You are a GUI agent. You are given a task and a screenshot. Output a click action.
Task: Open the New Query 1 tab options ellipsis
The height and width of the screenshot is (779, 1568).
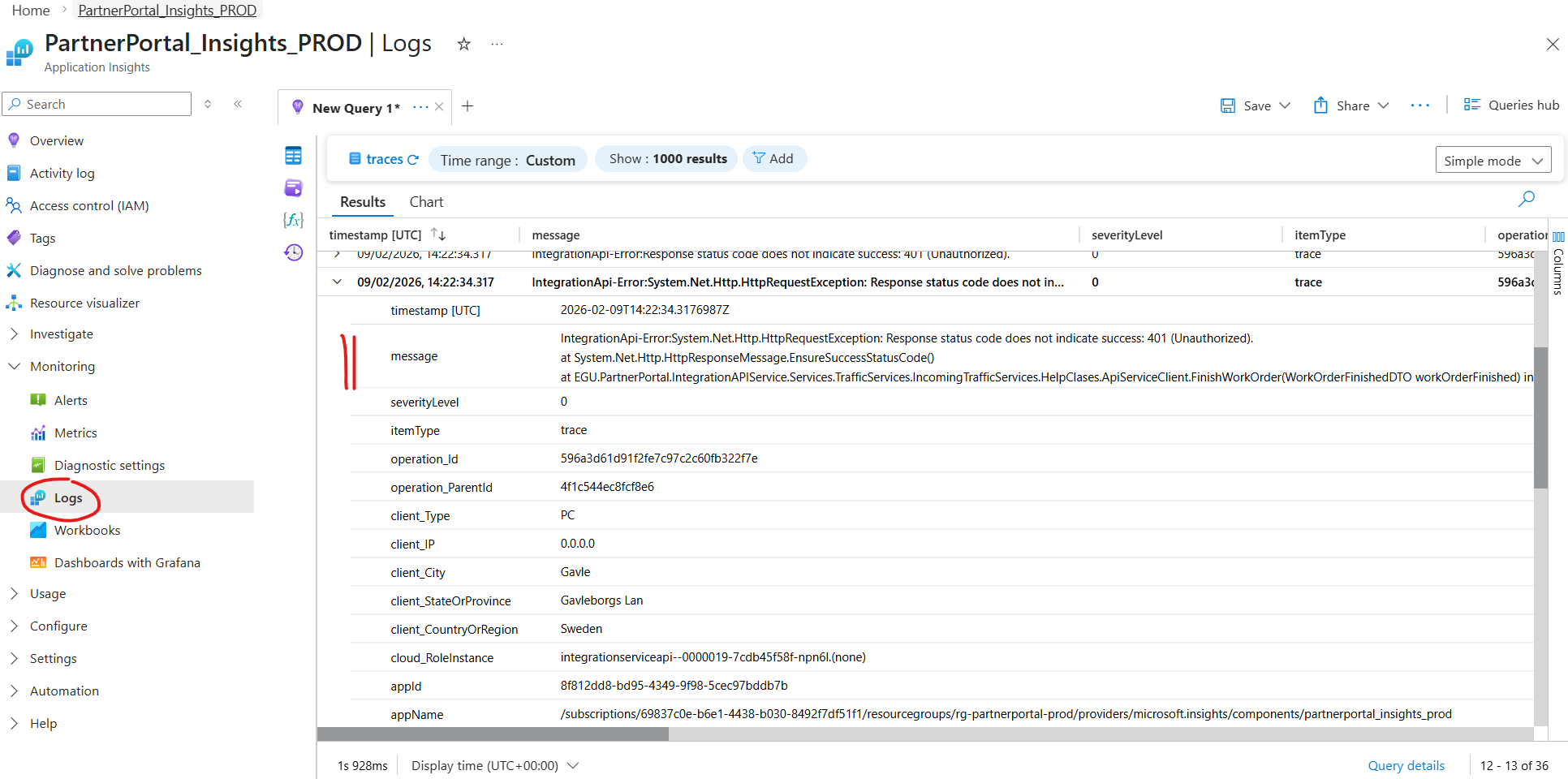[x=420, y=107]
